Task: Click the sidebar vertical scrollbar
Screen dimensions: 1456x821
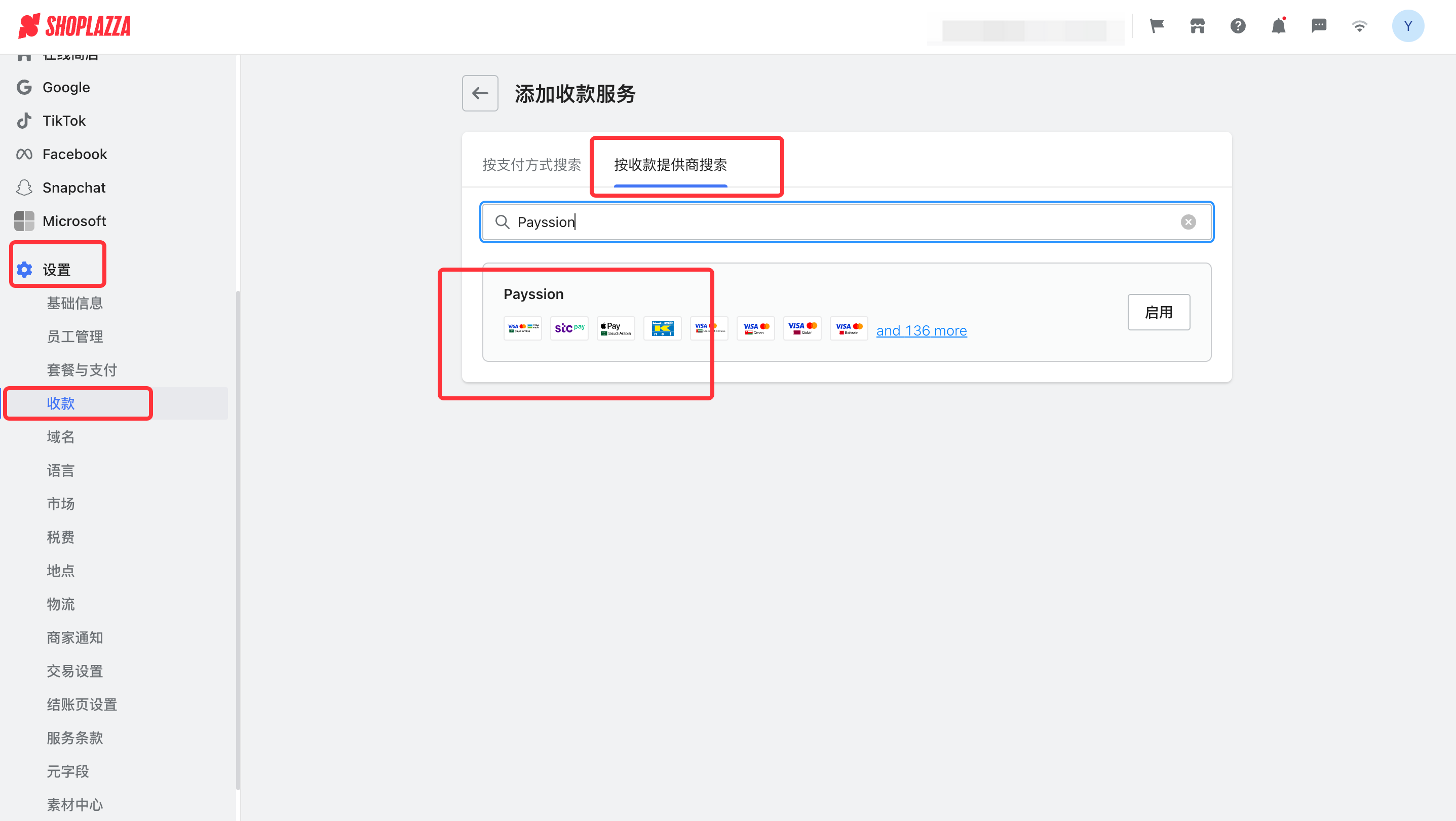Action: pyautogui.click(x=238, y=540)
